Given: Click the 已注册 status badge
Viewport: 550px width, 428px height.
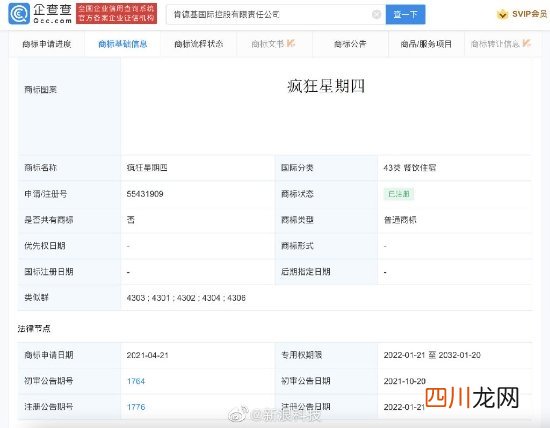Looking at the screenshot, I should tap(399, 194).
